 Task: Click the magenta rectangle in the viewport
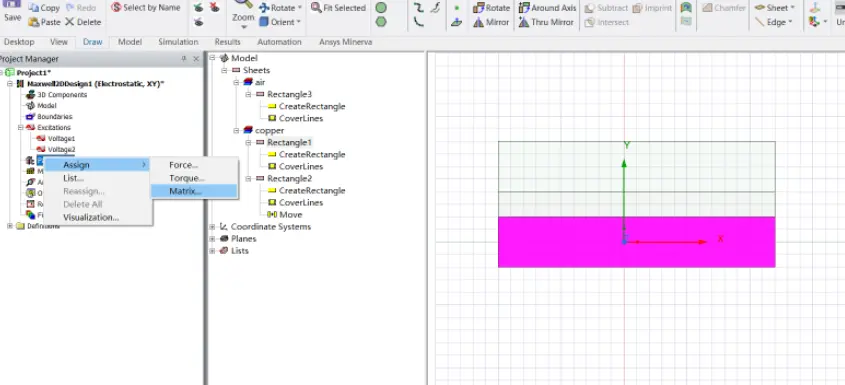click(636, 242)
